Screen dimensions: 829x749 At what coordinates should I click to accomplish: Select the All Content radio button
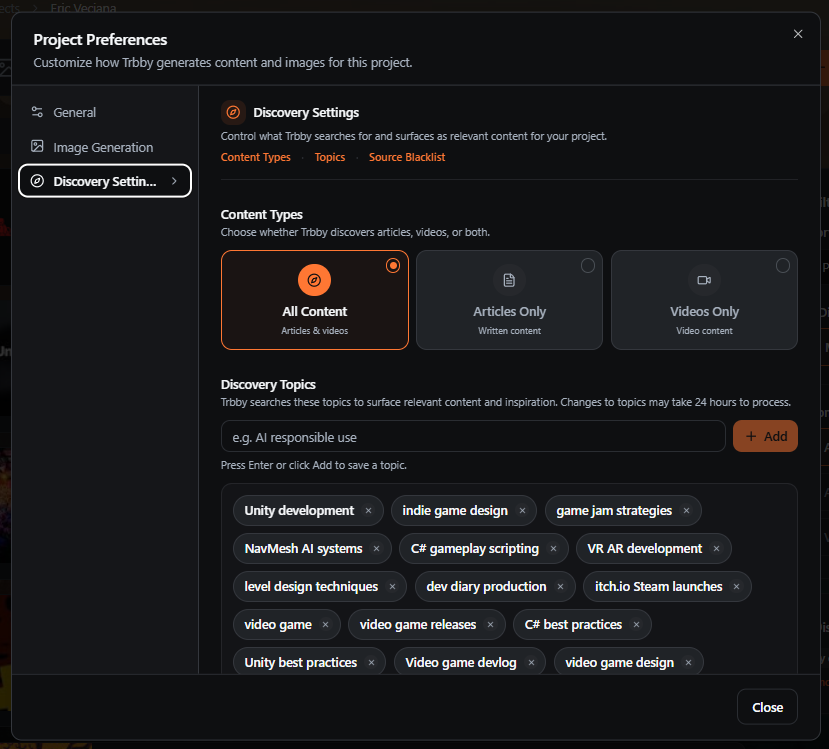(x=393, y=265)
